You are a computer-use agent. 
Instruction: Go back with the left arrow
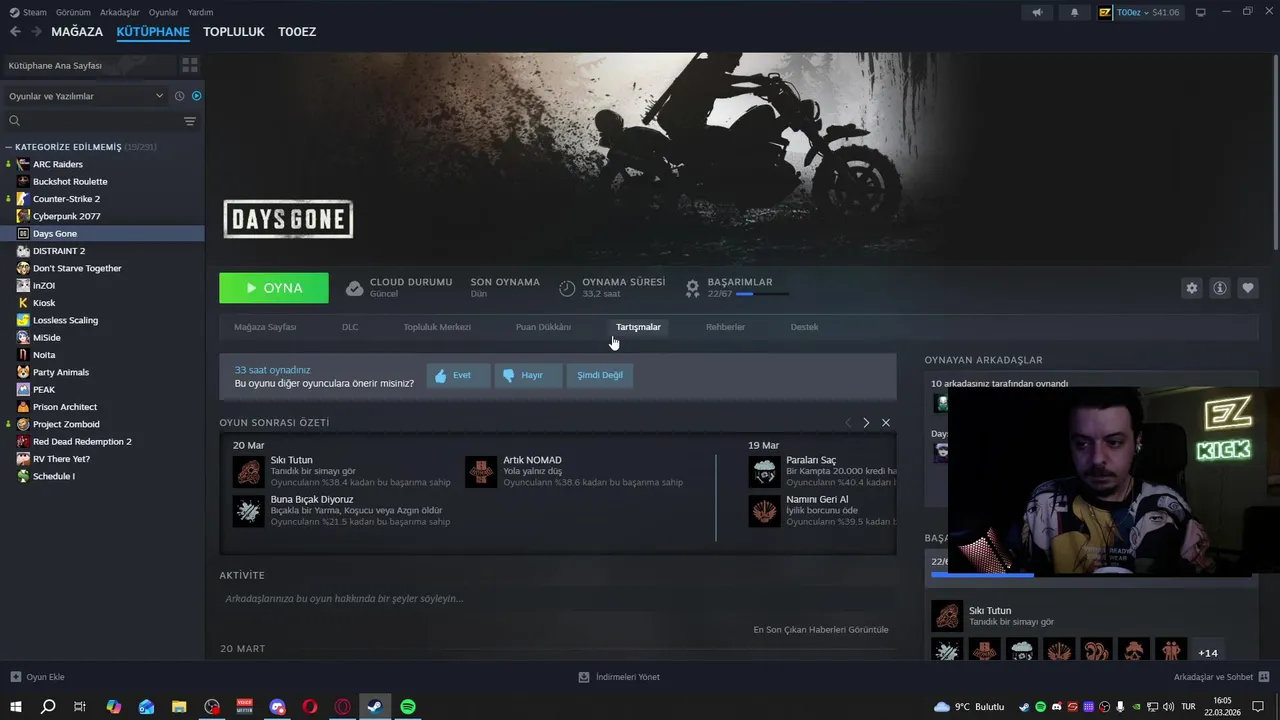15,32
